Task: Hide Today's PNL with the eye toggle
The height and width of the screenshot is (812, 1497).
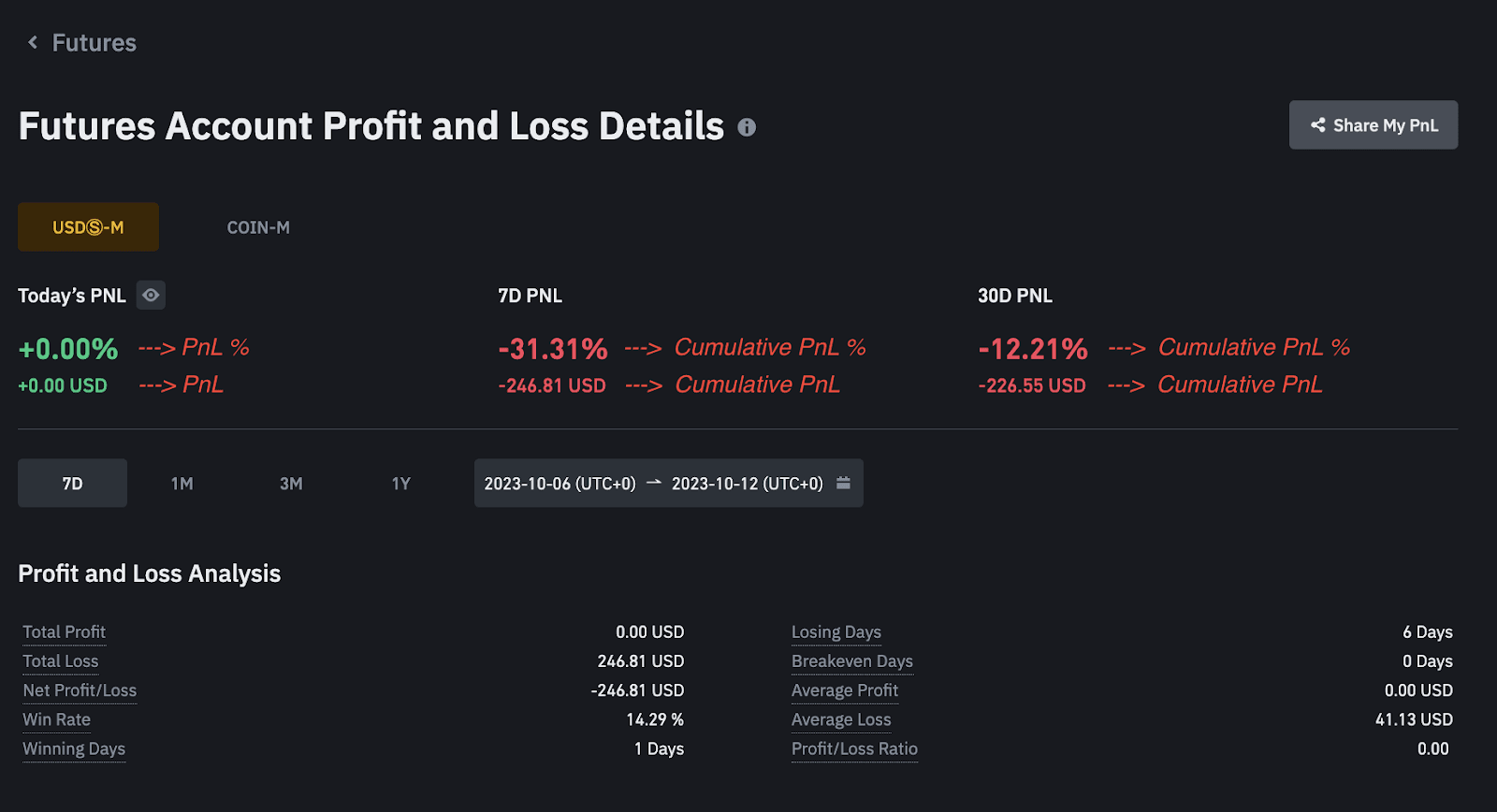Action: (150, 295)
